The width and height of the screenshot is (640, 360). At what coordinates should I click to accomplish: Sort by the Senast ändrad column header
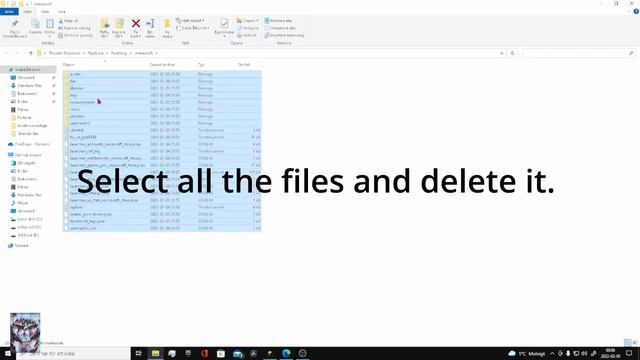(x=162, y=64)
